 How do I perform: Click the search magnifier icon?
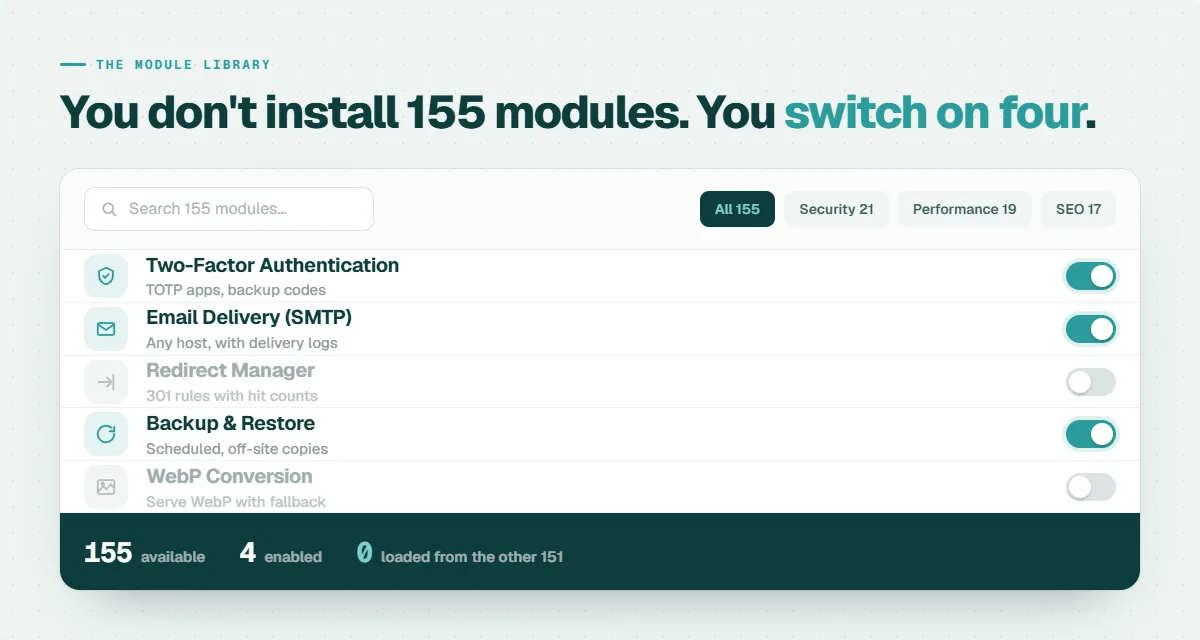pyautogui.click(x=110, y=210)
